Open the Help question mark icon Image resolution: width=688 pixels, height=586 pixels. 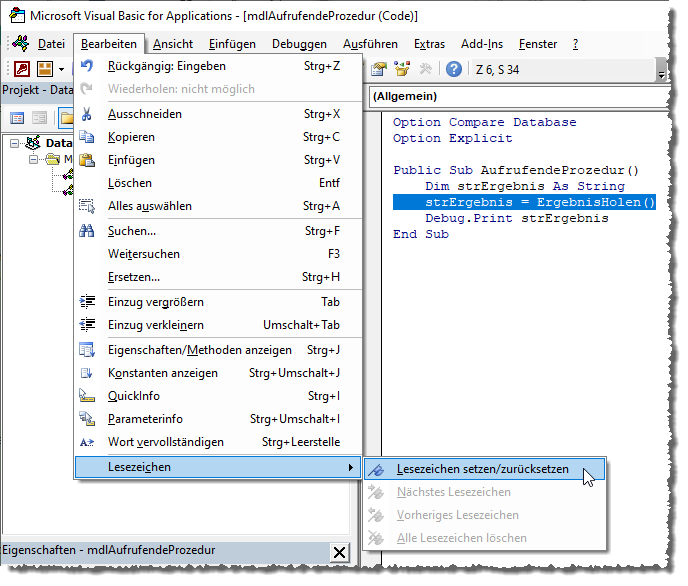coord(454,69)
